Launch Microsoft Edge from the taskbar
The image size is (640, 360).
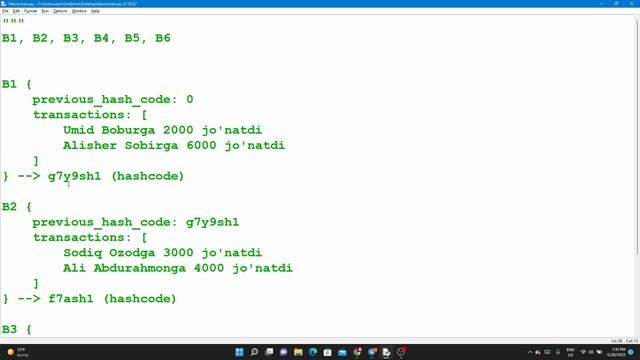[313, 352]
